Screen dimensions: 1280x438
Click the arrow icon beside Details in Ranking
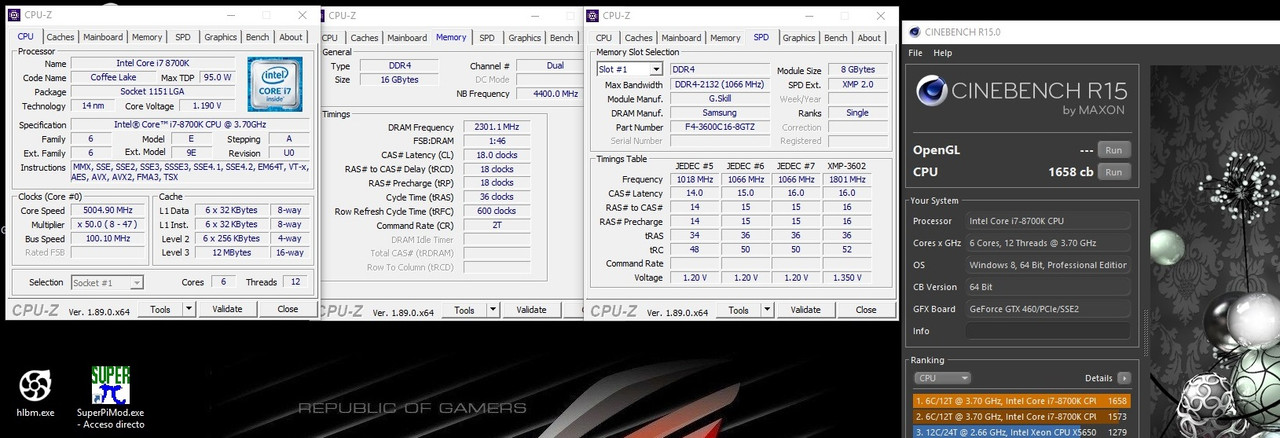[1124, 378]
